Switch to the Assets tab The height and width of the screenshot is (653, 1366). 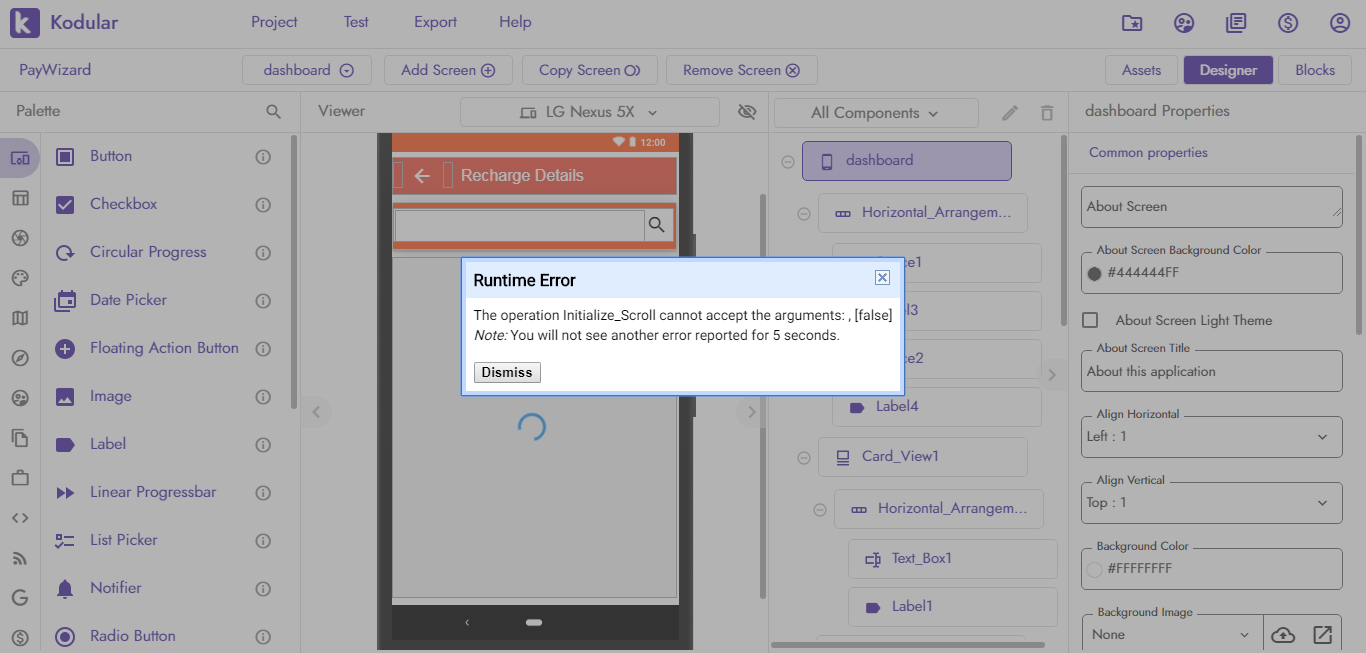1141,70
